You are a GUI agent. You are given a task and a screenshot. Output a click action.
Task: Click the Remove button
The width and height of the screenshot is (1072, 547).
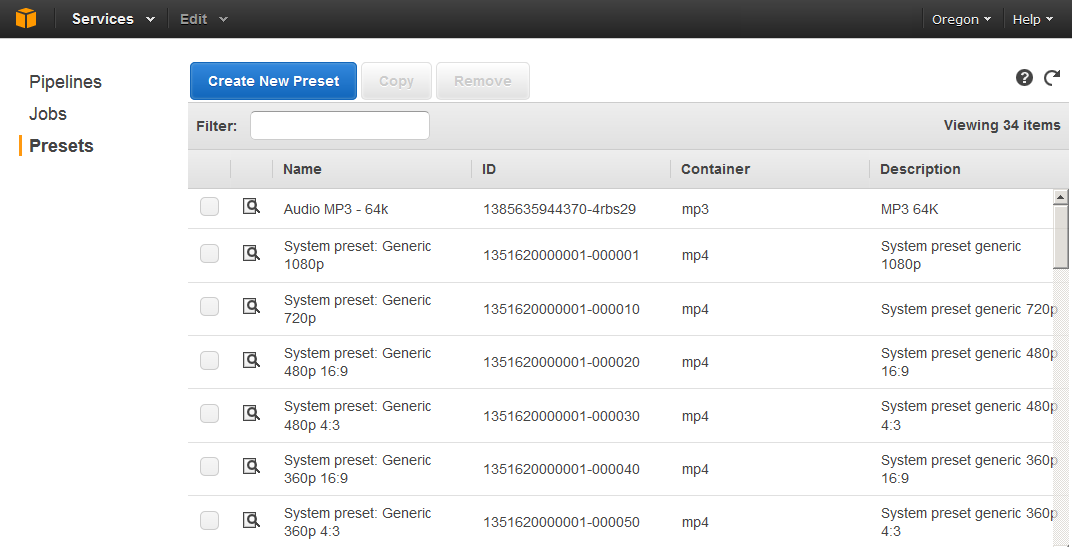(483, 81)
